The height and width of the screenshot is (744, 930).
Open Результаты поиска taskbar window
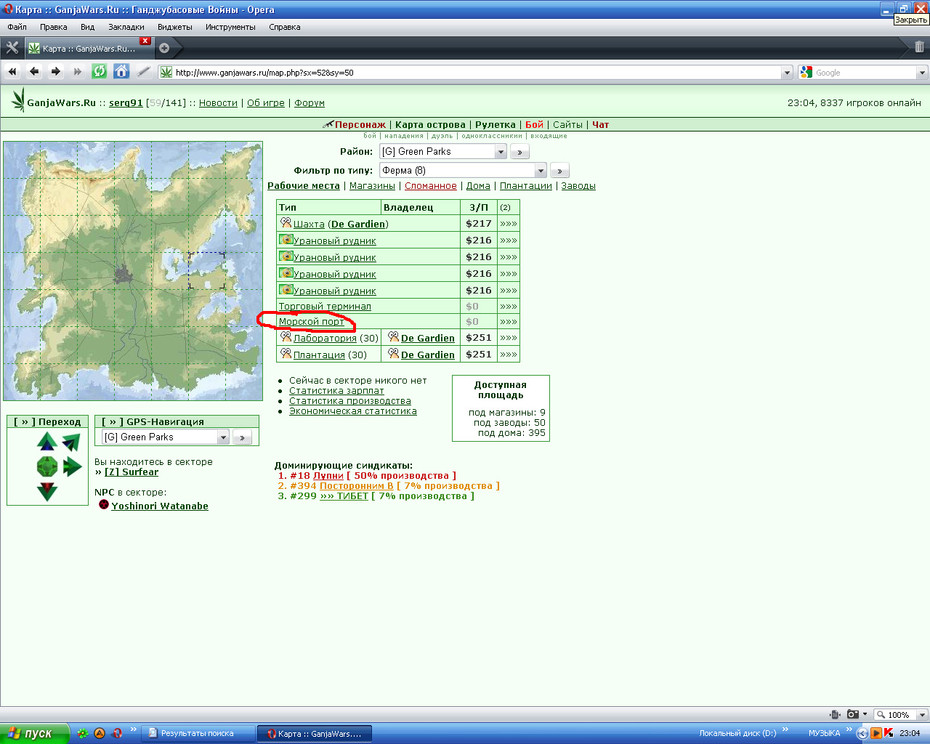[198, 733]
